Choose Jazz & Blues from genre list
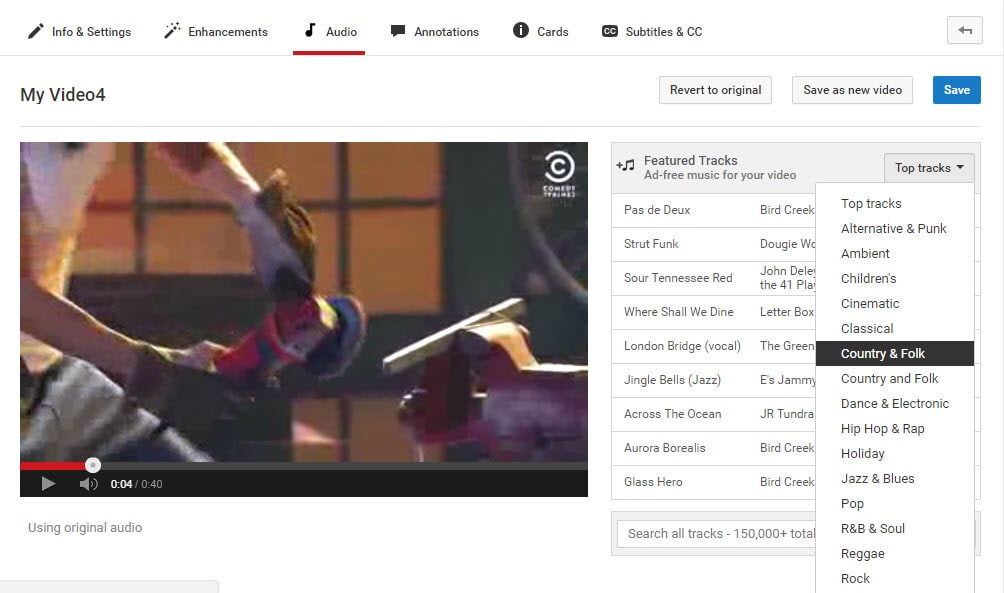Image resolution: width=1004 pixels, height=593 pixels. (877, 478)
